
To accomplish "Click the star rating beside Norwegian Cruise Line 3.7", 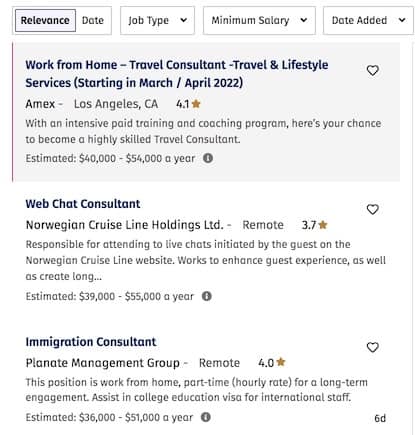I will 323,225.
